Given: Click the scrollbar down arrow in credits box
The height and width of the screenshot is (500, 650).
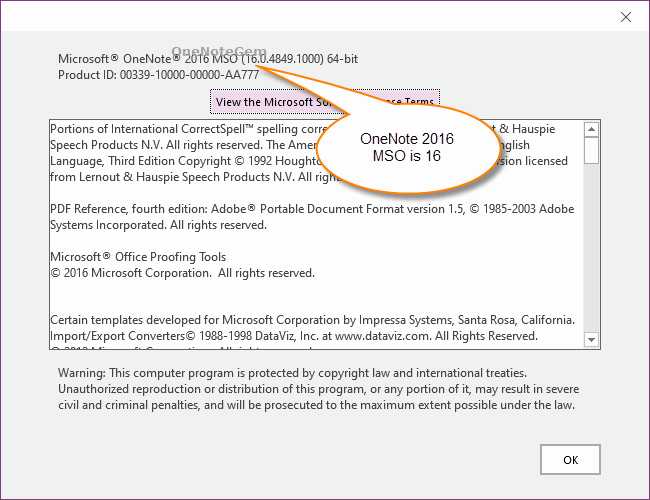Looking at the screenshot, I should click(x=591, y=340).
